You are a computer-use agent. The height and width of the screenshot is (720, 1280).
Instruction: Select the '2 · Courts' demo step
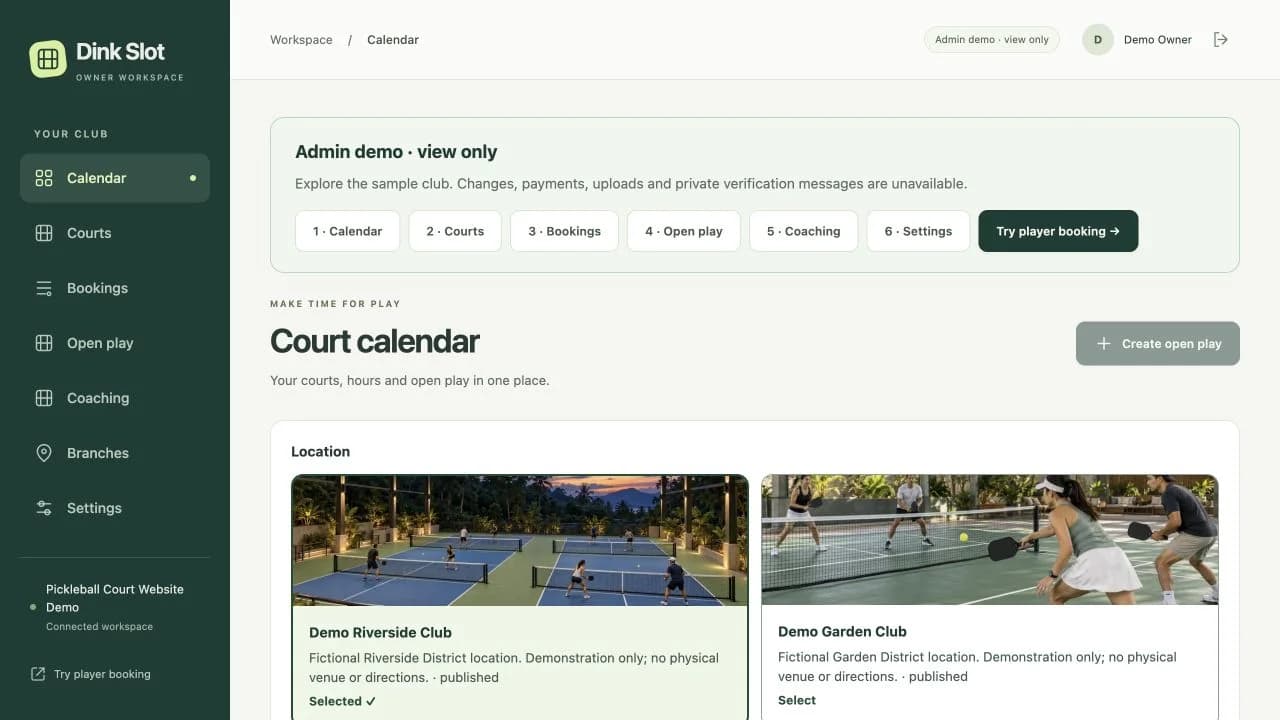click(455, 231)
